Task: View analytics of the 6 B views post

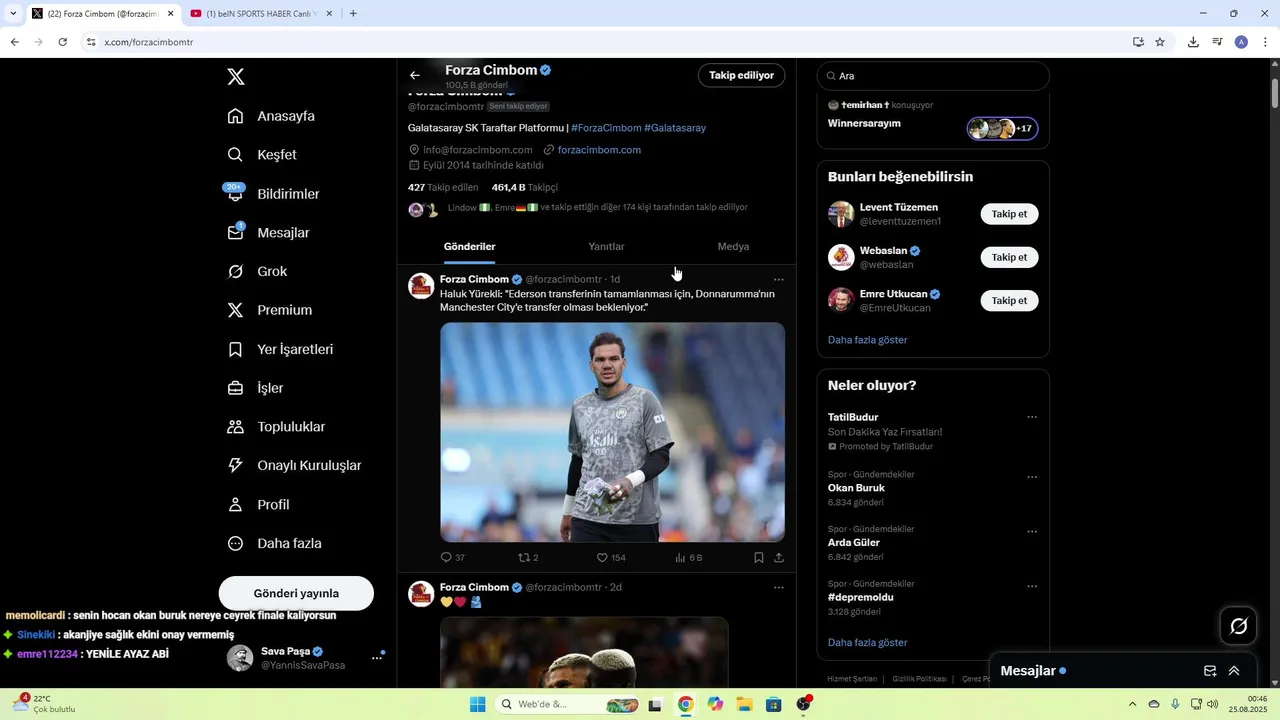Action: 689,558
